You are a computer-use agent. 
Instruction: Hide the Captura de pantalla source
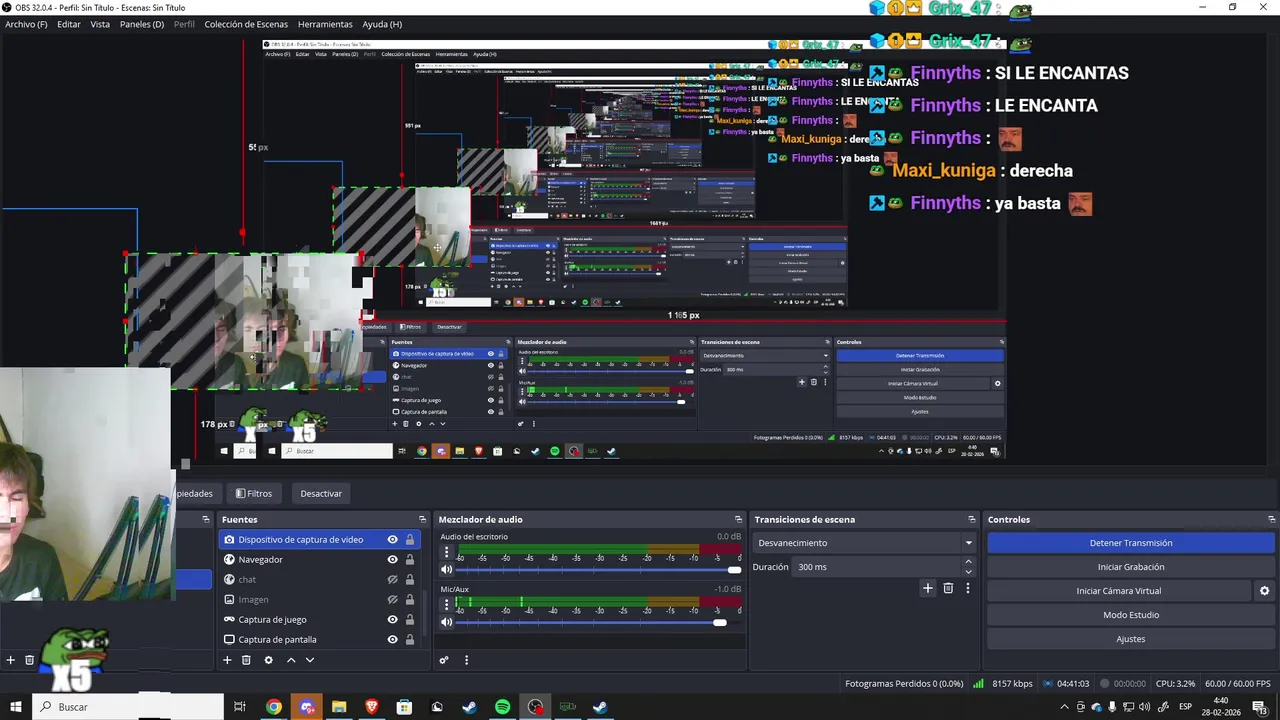tap(392, 640)
